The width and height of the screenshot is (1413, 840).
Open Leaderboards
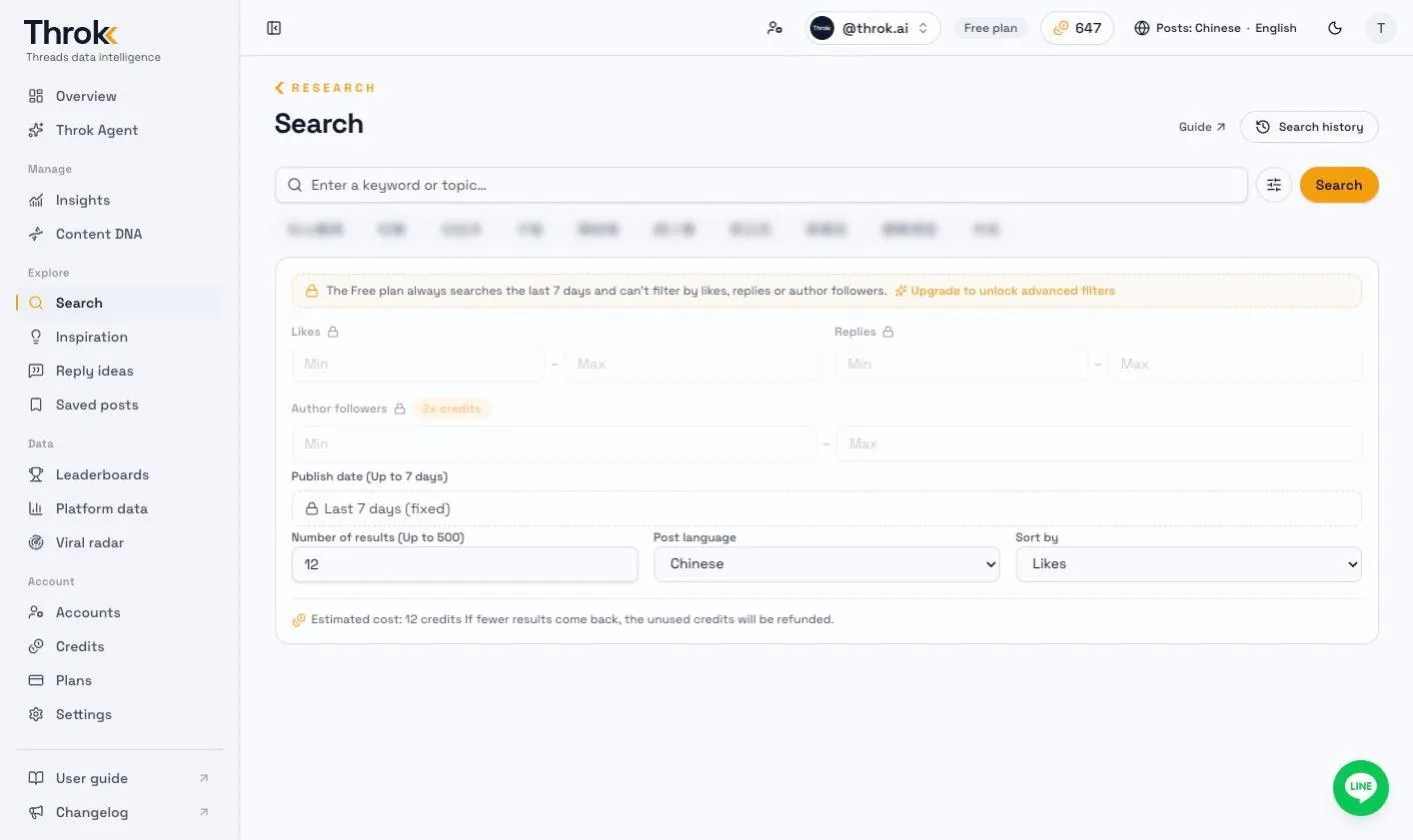(120, 475)
